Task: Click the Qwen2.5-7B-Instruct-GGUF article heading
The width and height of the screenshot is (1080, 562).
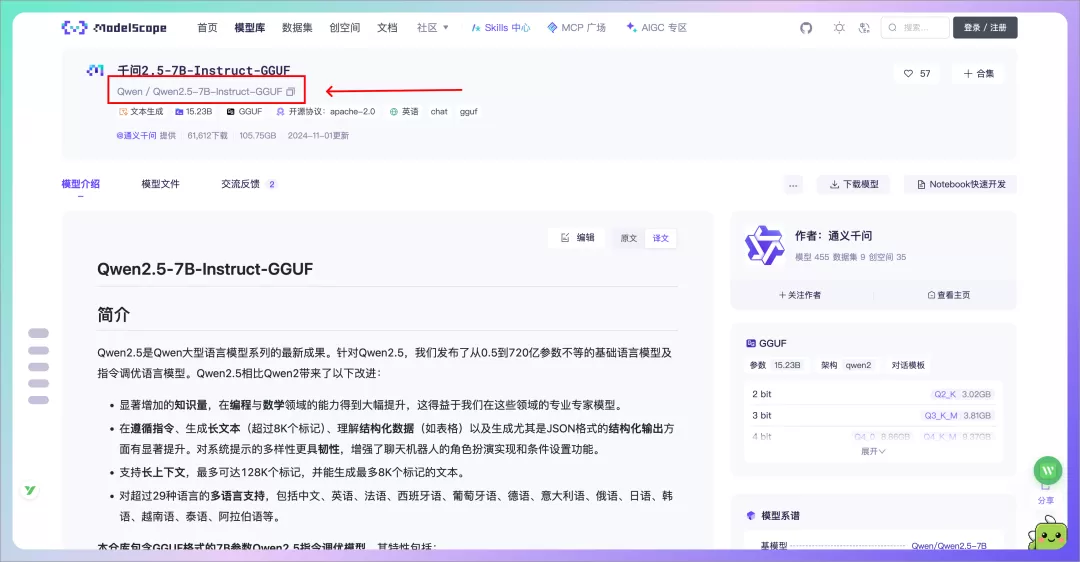Action: 205,269
